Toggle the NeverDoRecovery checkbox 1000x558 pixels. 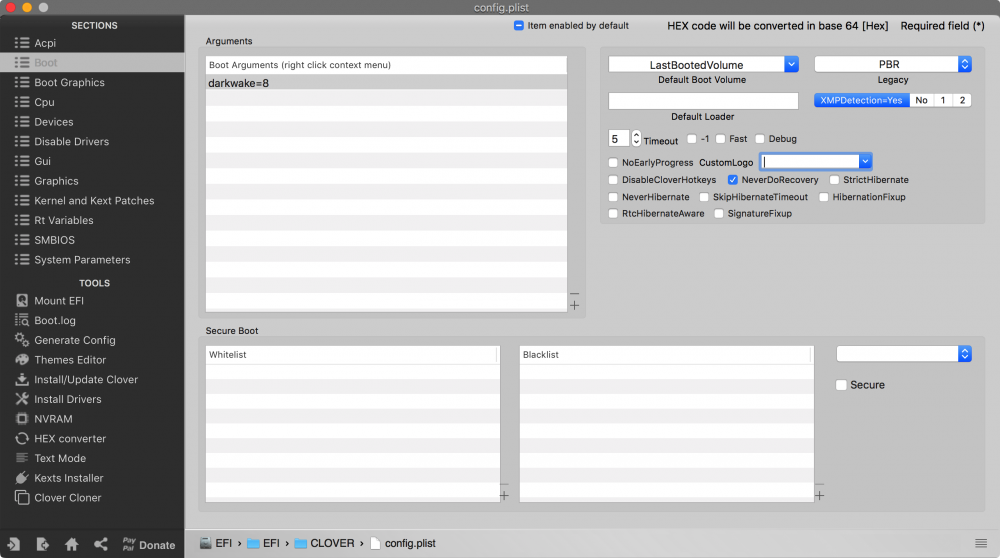[x=733, y=180]
